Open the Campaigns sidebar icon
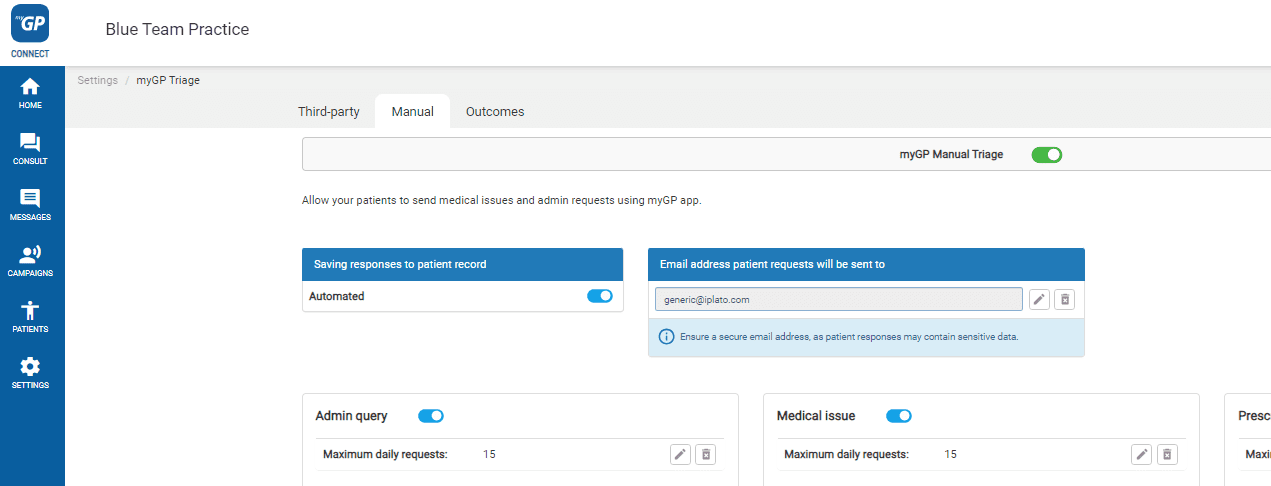Viewport: 1271px width, 486px height. pos(30,261)
